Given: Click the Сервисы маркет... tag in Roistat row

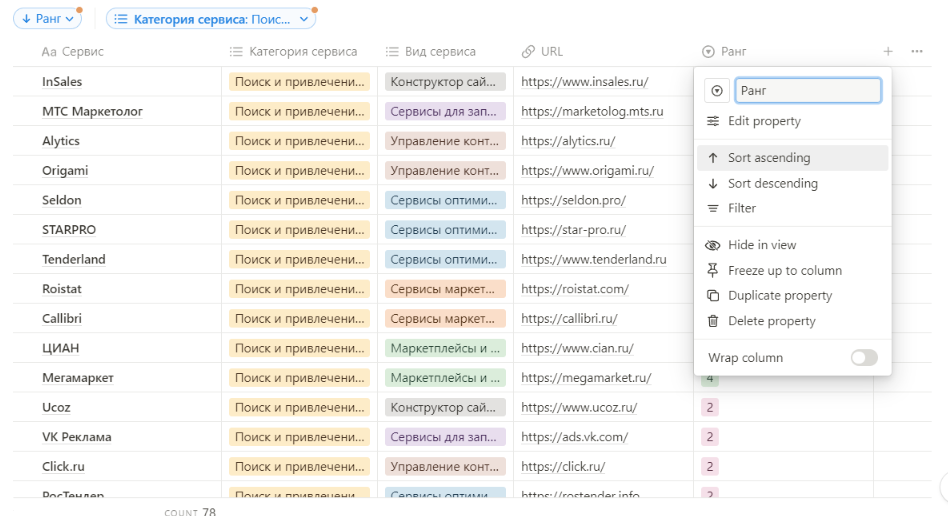Looking at the screenshot, I should click(445, 289).
